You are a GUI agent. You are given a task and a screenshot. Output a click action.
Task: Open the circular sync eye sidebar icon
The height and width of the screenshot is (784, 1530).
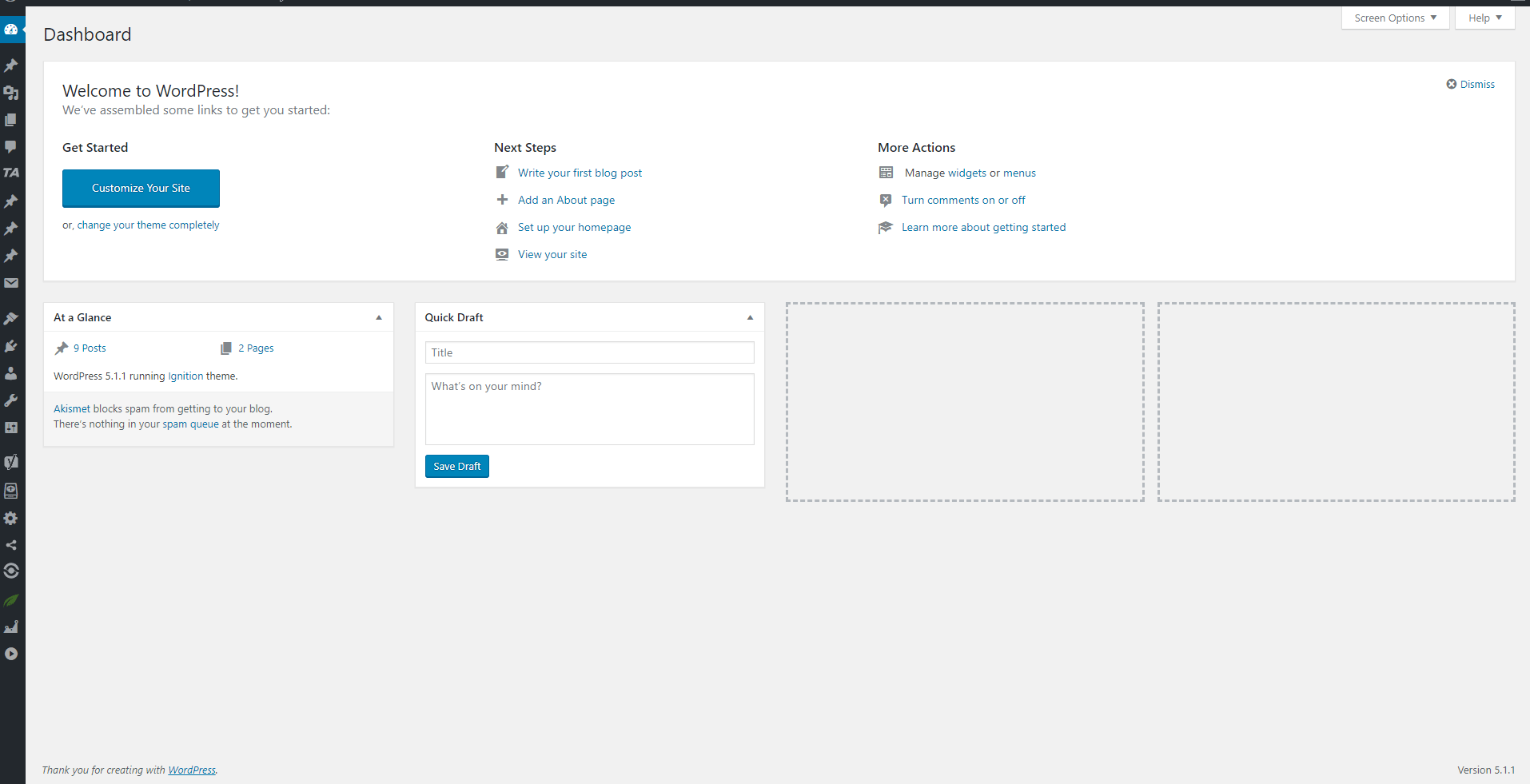(11, 571)
